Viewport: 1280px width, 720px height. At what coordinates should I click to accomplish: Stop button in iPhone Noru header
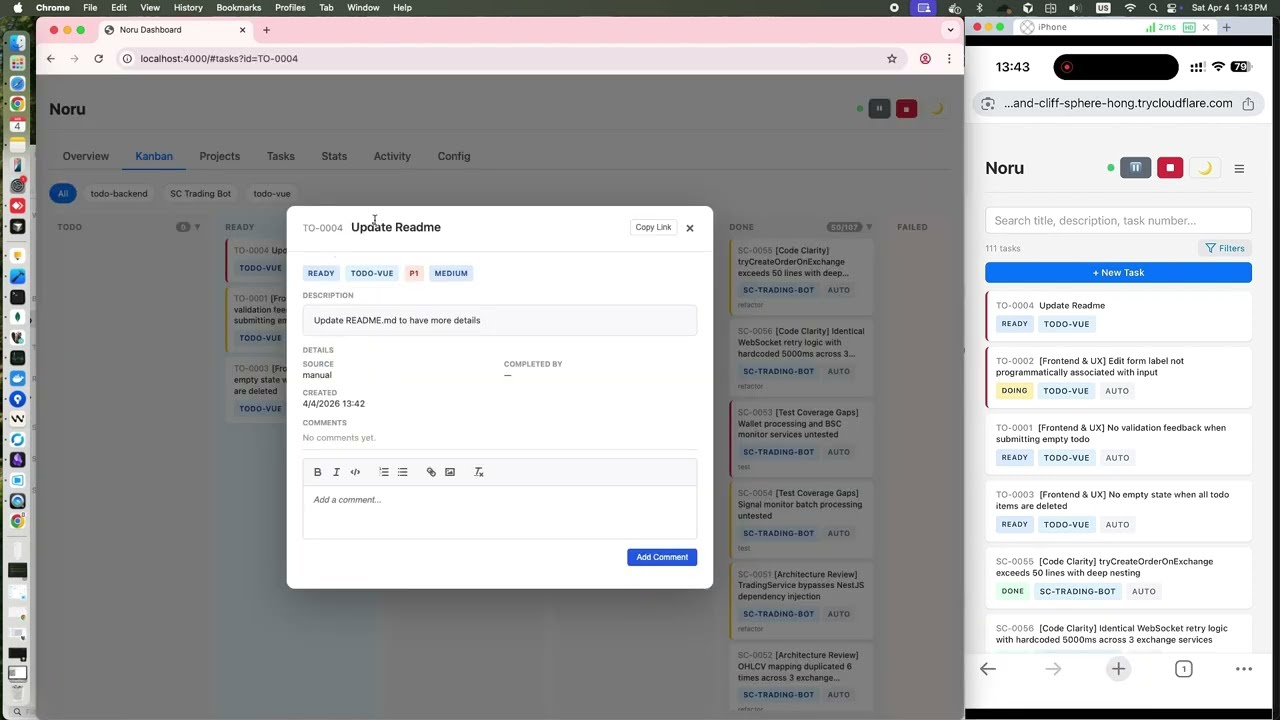coord(1170,168)
